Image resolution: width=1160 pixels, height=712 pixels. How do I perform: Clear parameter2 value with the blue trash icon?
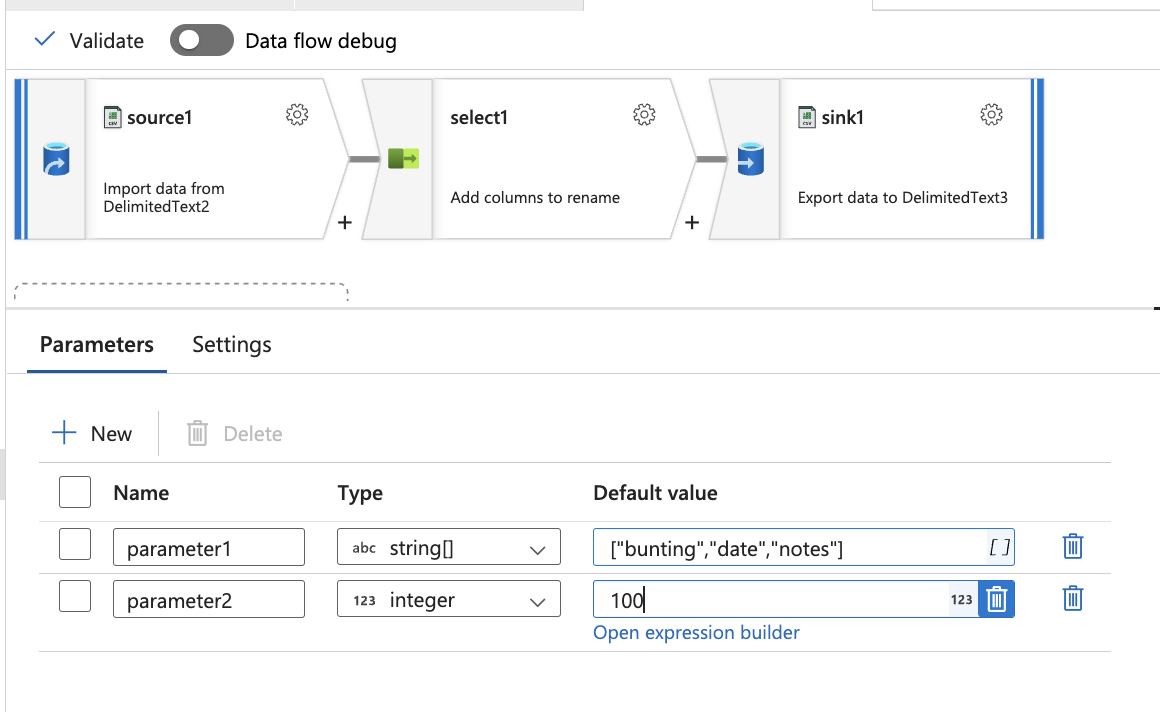point(995,599)
